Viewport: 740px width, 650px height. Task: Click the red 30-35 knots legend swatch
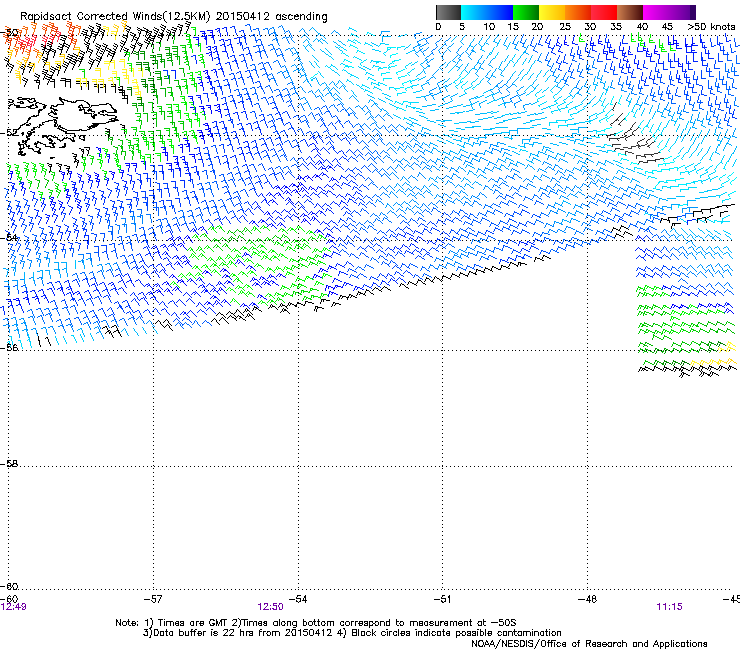(604, 12)
